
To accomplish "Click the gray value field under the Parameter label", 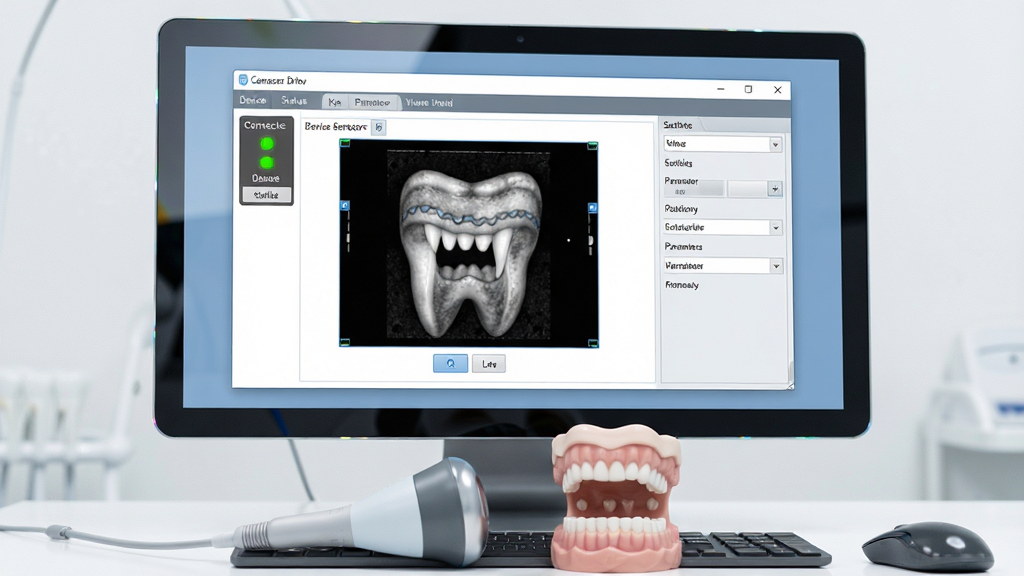I will [694, 191].
